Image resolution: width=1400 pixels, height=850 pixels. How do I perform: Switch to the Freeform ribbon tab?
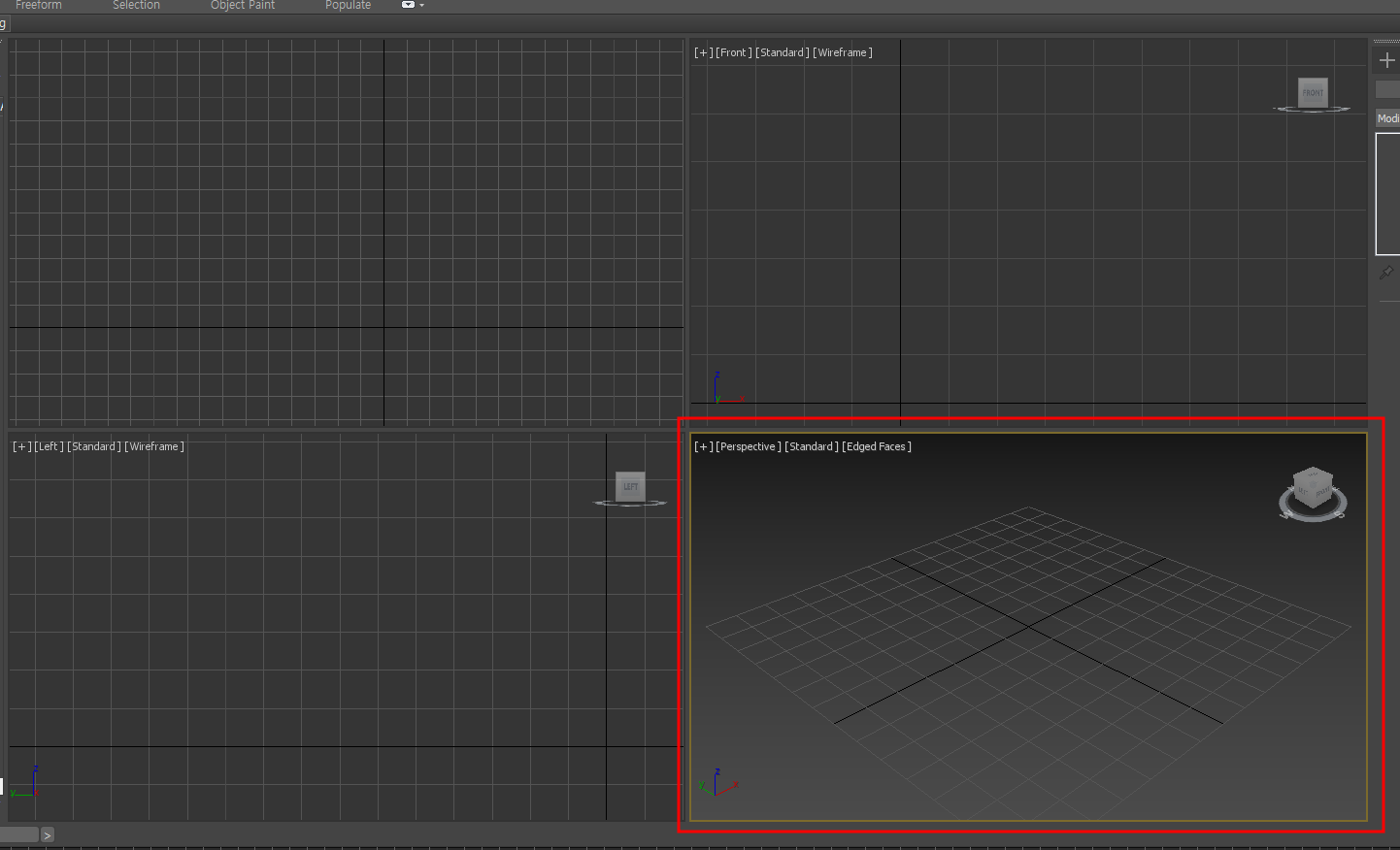pyautogui.click(x=39, y=5)
